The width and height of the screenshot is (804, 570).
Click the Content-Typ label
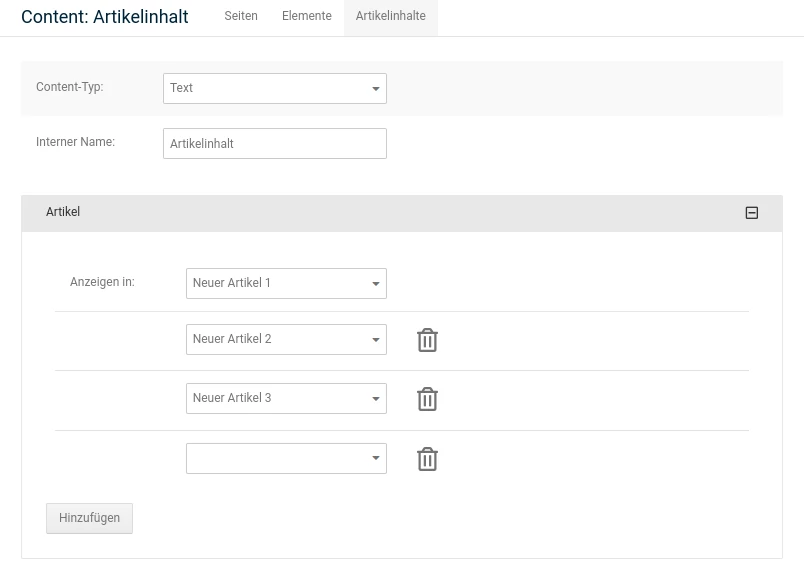[x=69, y=87]
